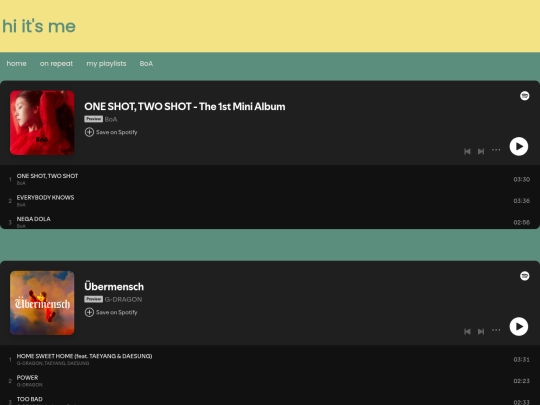
Task: Click the 02:56 track duration
Action: 521,222
